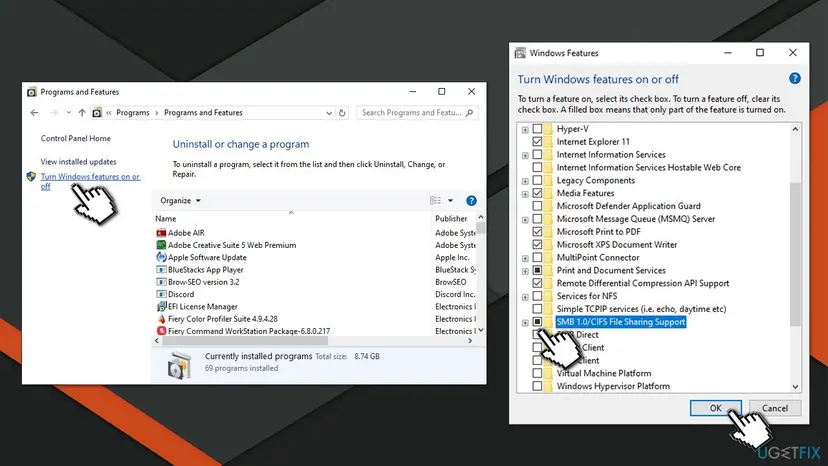Image resolution: width=828 pixels, height=466 pixels.
Task: Expand Microsoft Message Queue (MSMQ) Server node
Action: pyautogui.click(x=525, y=220)
